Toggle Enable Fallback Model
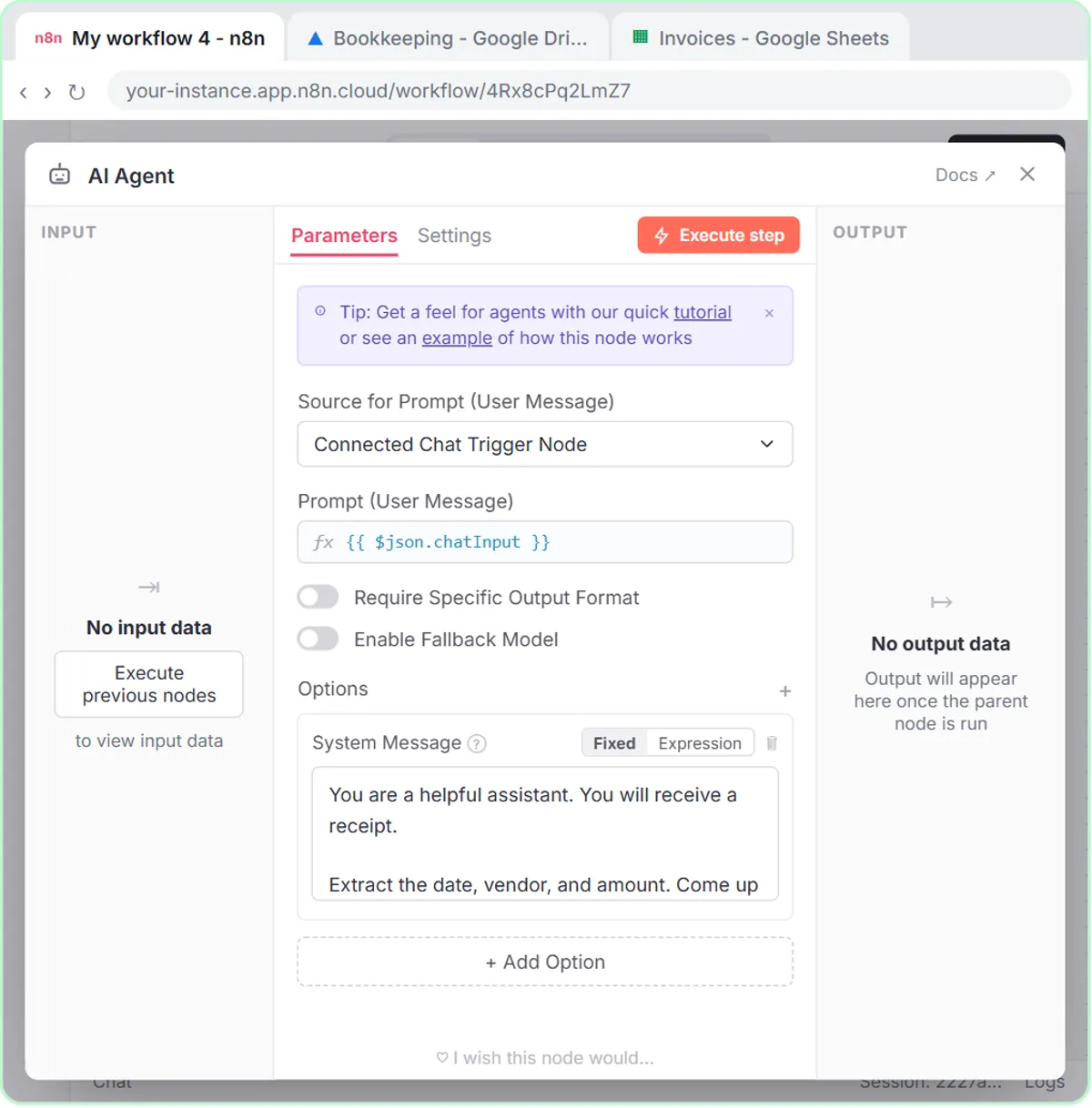Screen dimensions: 1092x1108 318,639
